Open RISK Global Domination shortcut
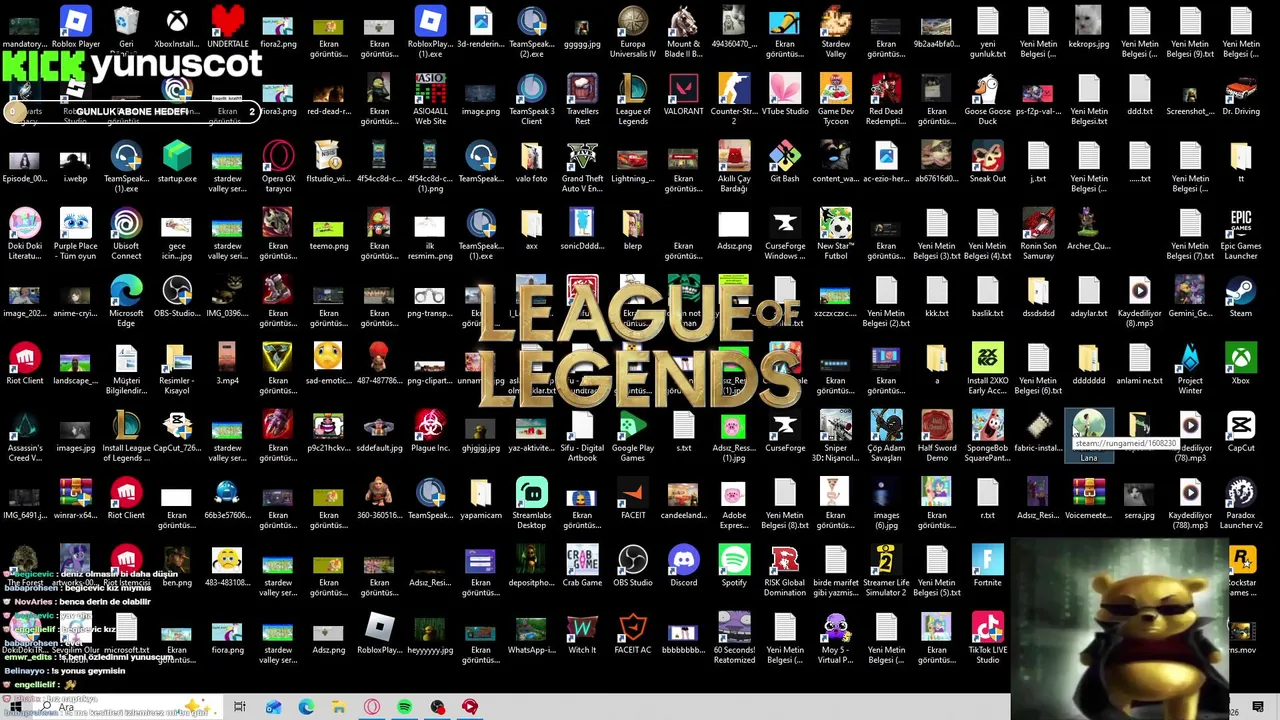The height and width of the screenshot is (720, 1280). tap(785, 571)
